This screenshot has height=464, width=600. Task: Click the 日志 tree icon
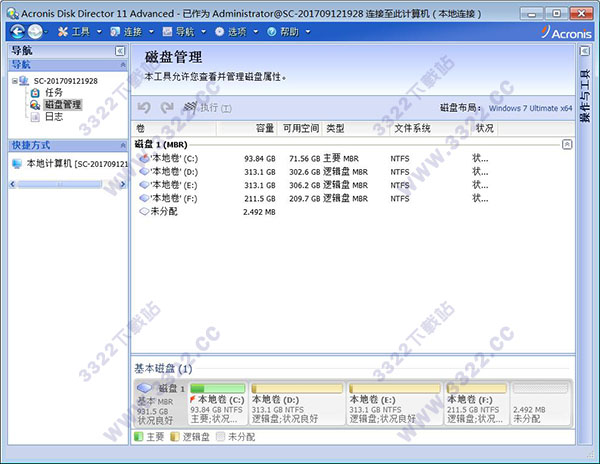(35, 117)
